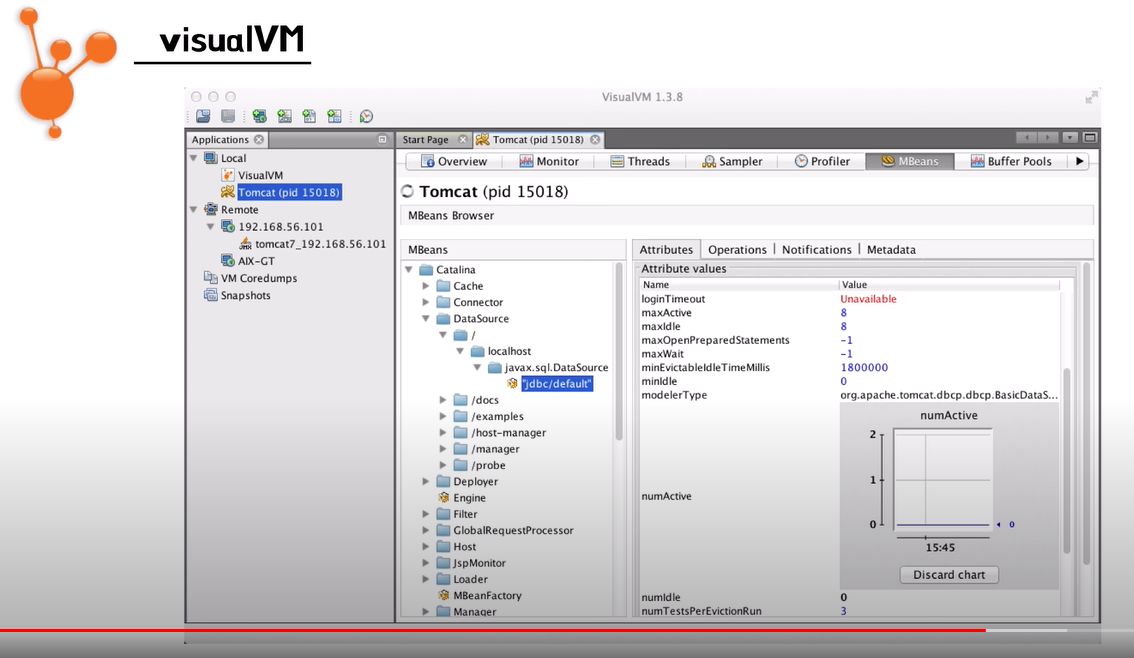Close the Tomcat (pid 15018) editor tab
This screenshot has width=1134, height=658.
pos(595,140)
